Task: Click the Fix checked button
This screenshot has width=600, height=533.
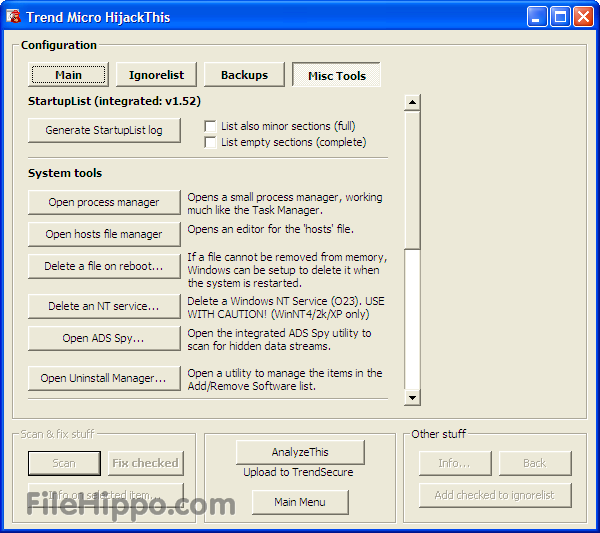Action: coord(145,463)
